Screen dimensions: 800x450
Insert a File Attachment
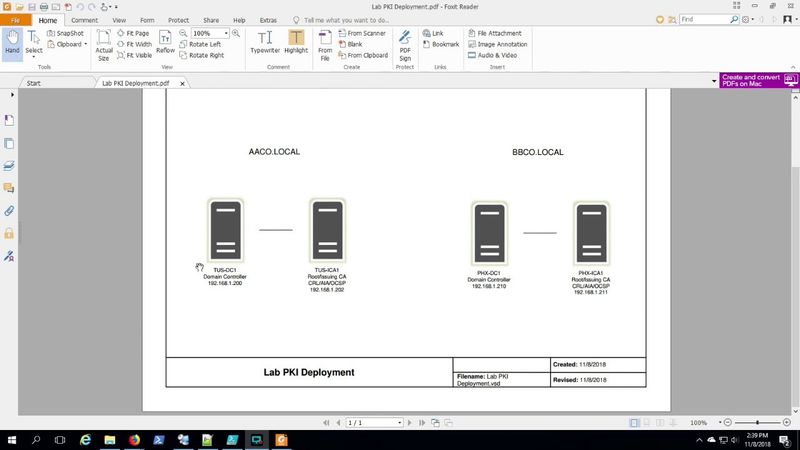(494, 33)
